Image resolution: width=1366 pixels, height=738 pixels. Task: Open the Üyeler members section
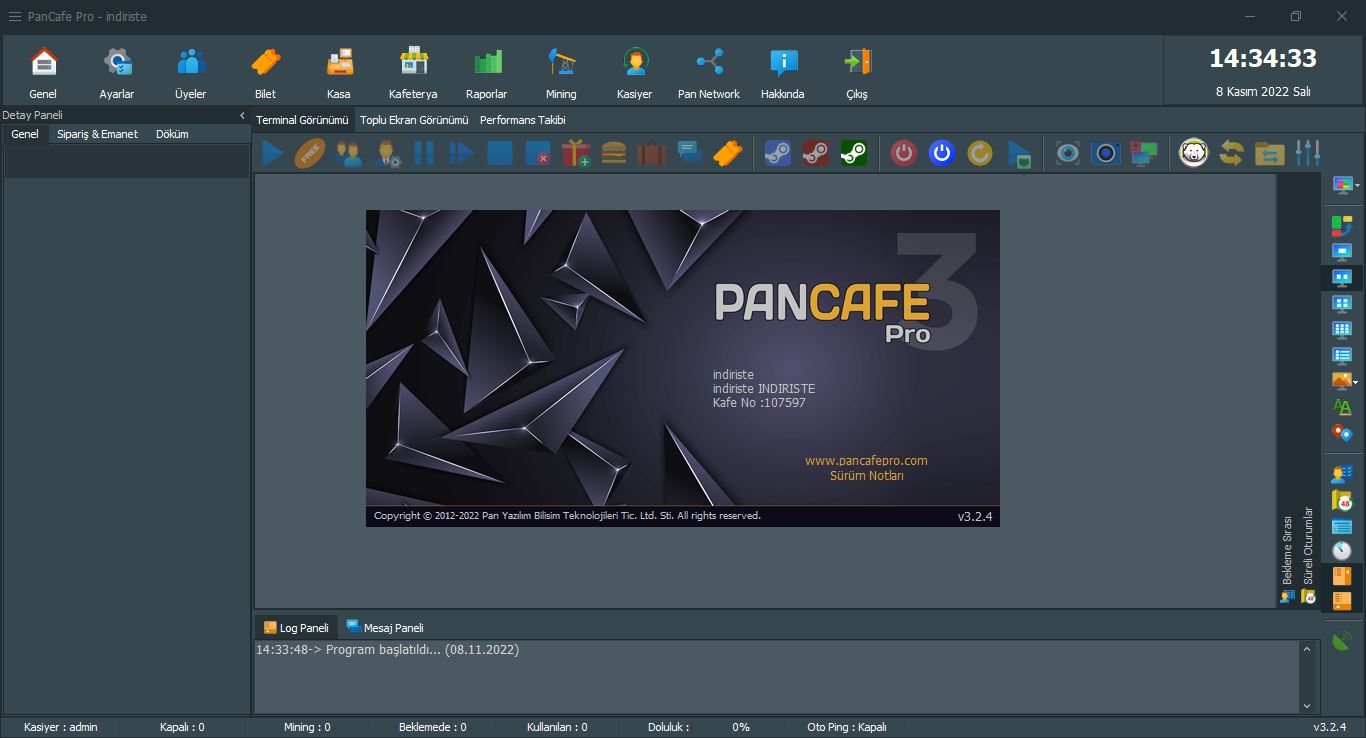191,73
